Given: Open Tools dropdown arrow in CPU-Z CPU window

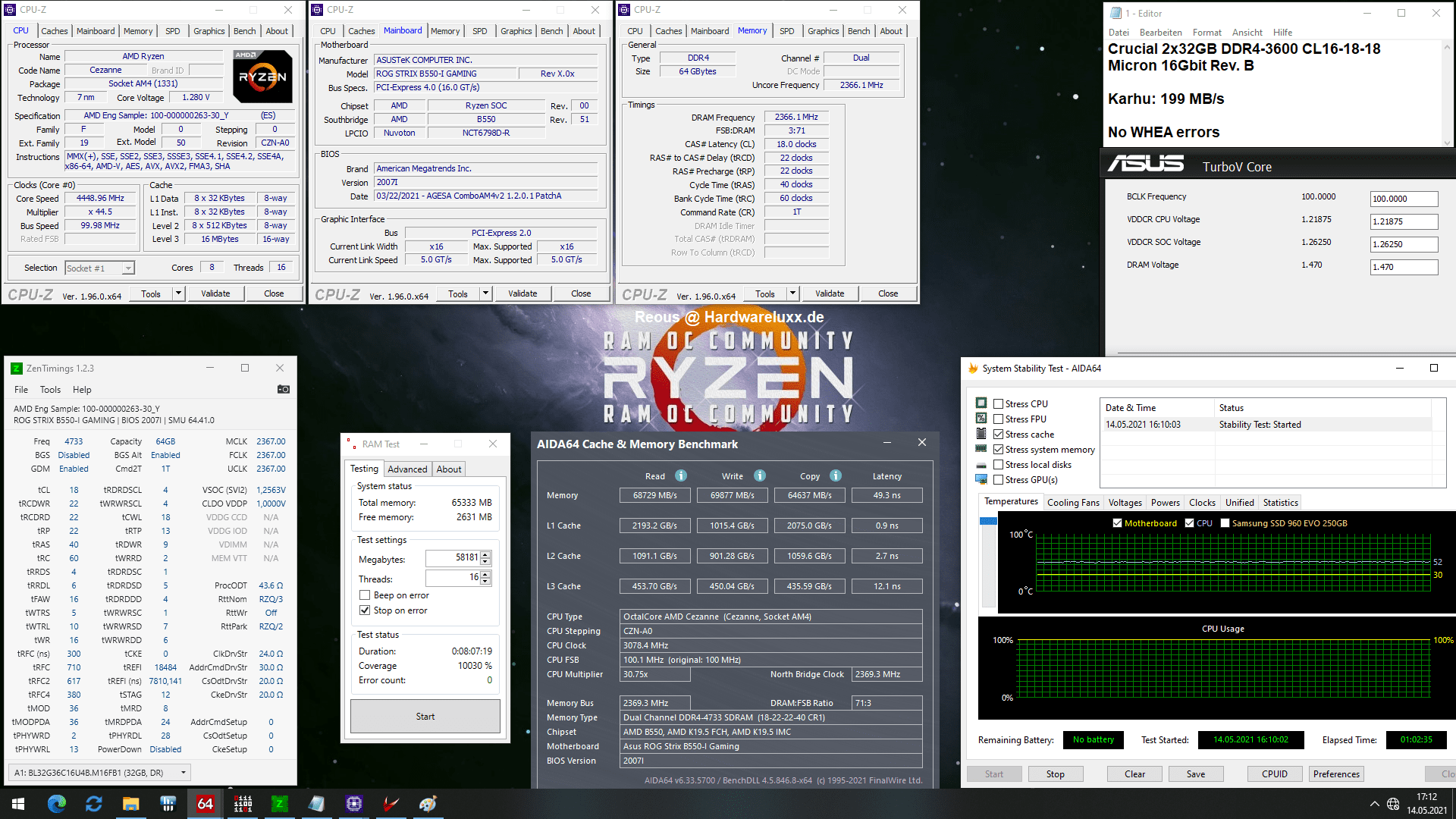Looking at the screenshot, I should click(179, 293).
